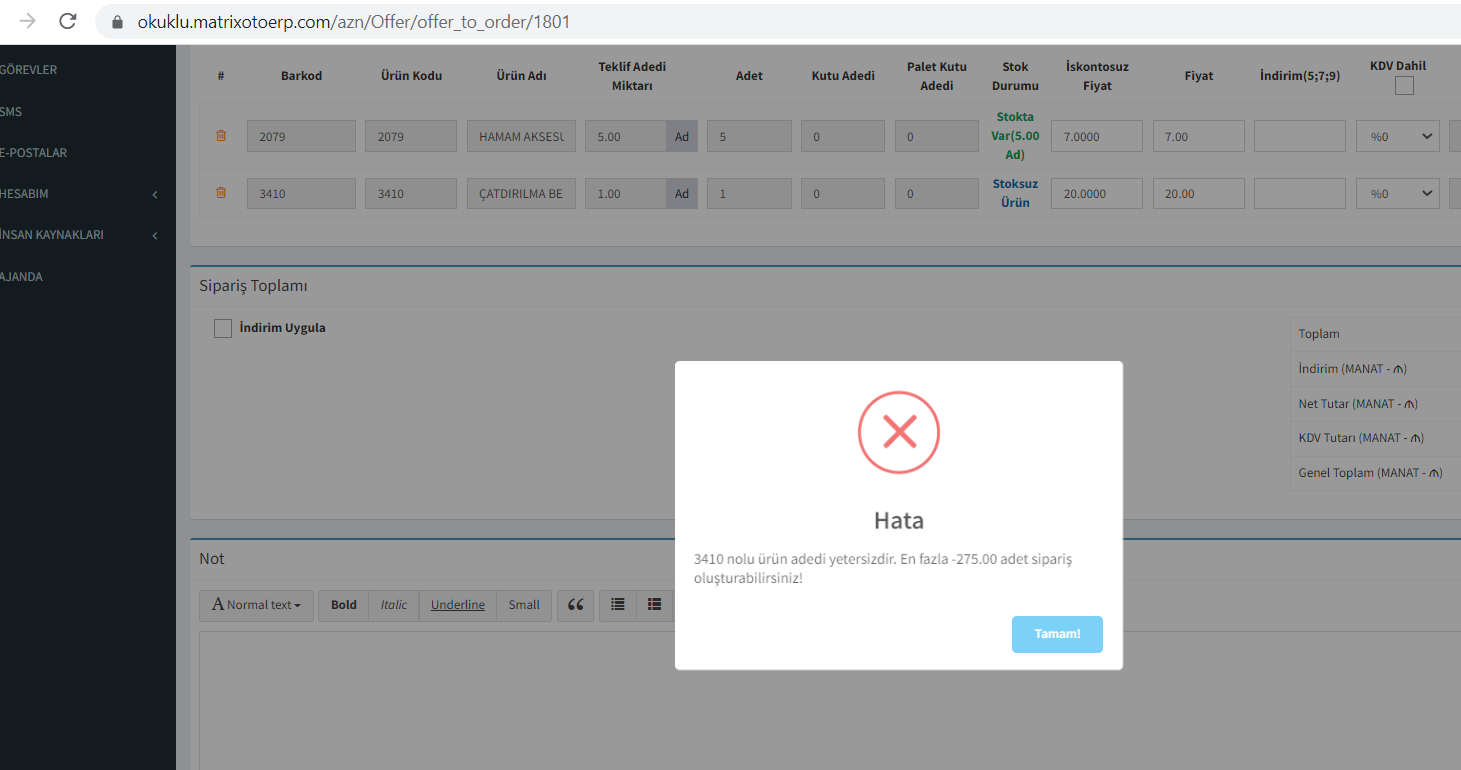Click the padlock site info icon
This screenshot has width=1461, height=770.
(117, 21)
